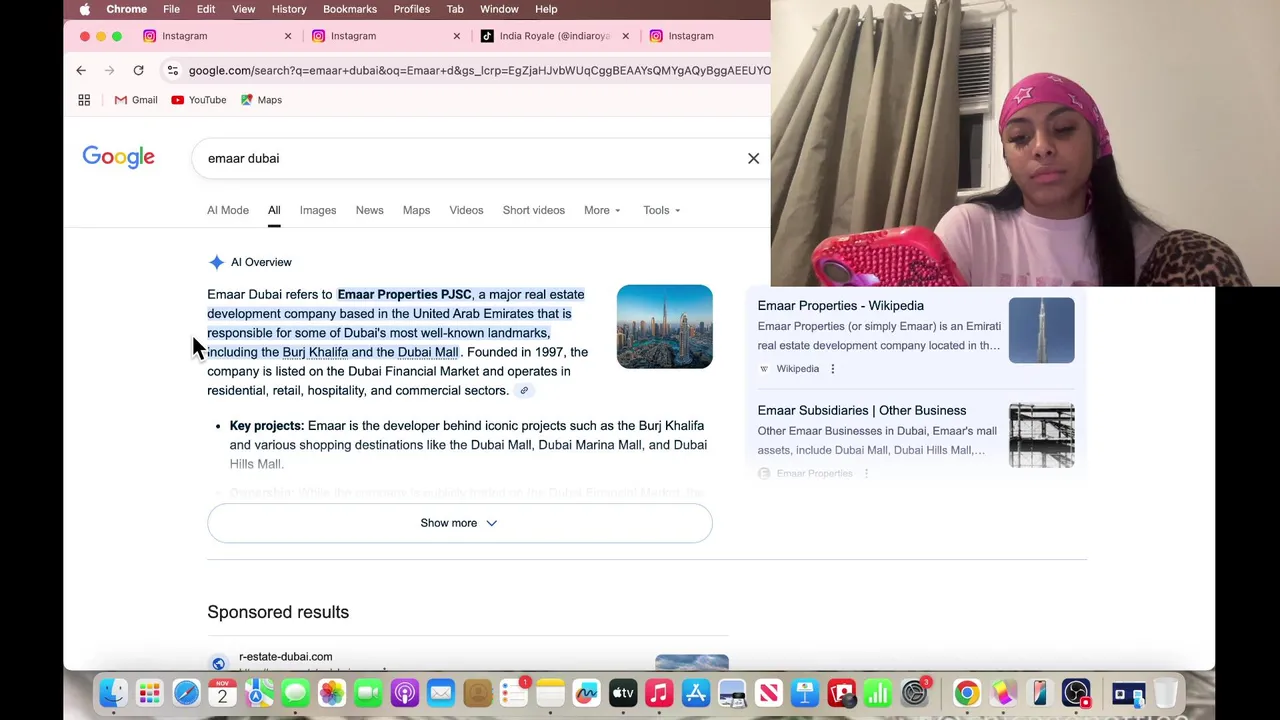Expand AI Overview with Show more

point(459,523)
